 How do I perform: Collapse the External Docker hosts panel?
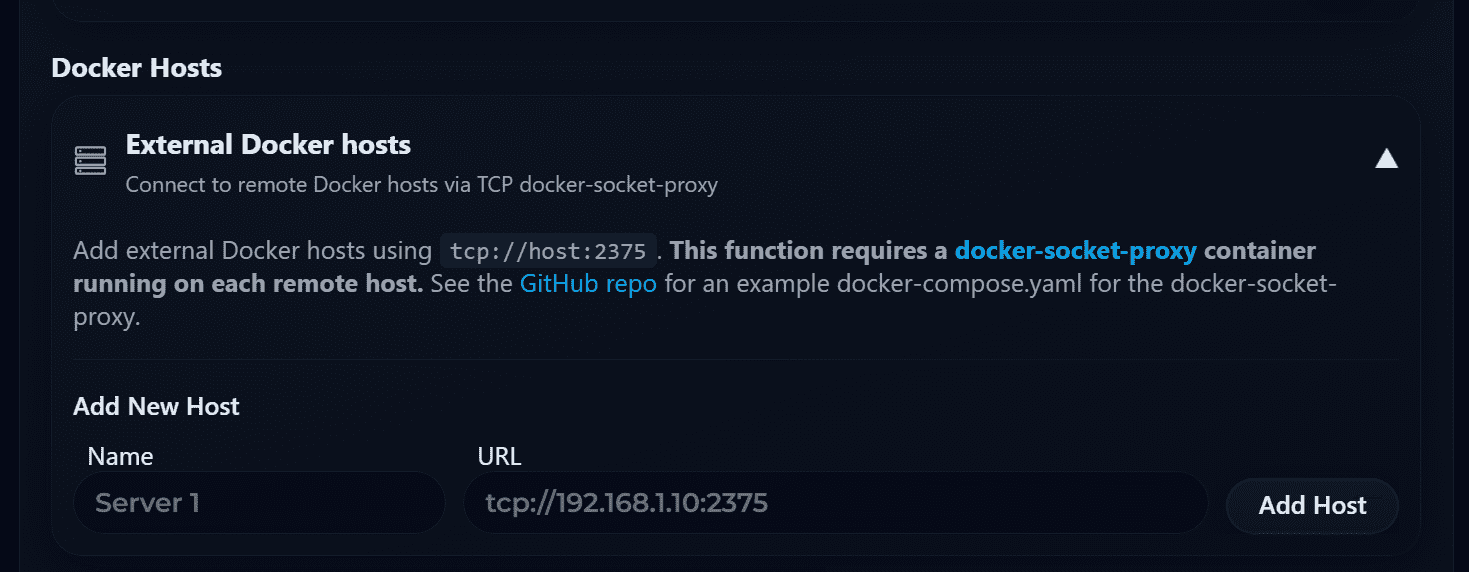coord(1386,159)
